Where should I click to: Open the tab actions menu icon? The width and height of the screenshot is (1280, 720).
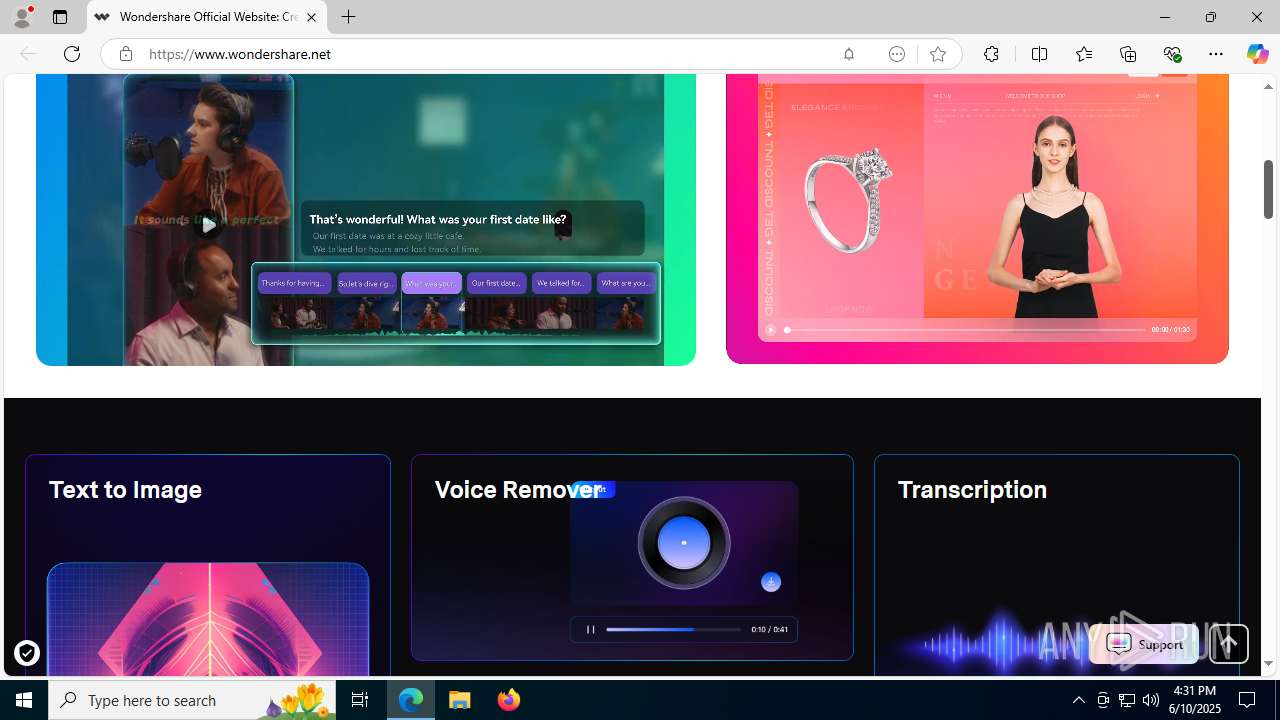point(60,17)
